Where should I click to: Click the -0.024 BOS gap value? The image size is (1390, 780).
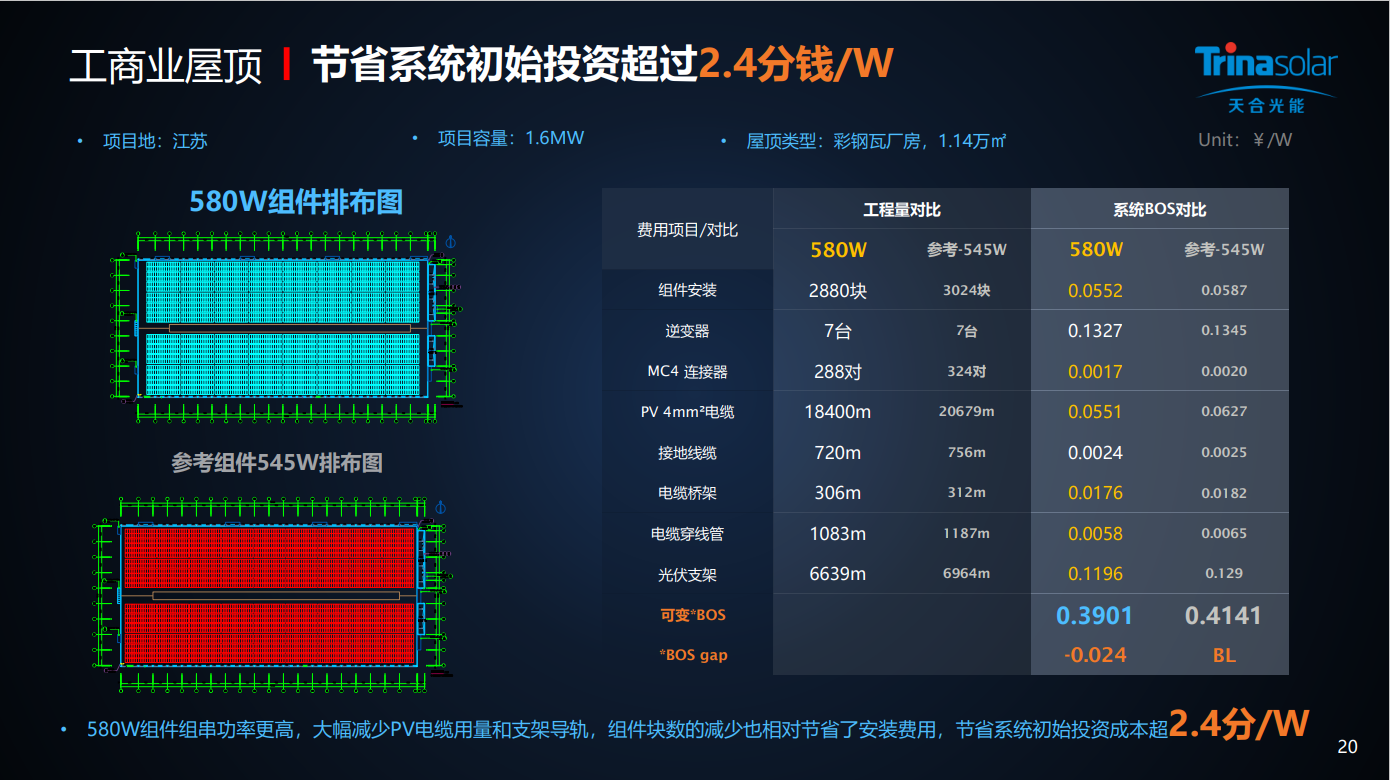[x=1094, y=655]
